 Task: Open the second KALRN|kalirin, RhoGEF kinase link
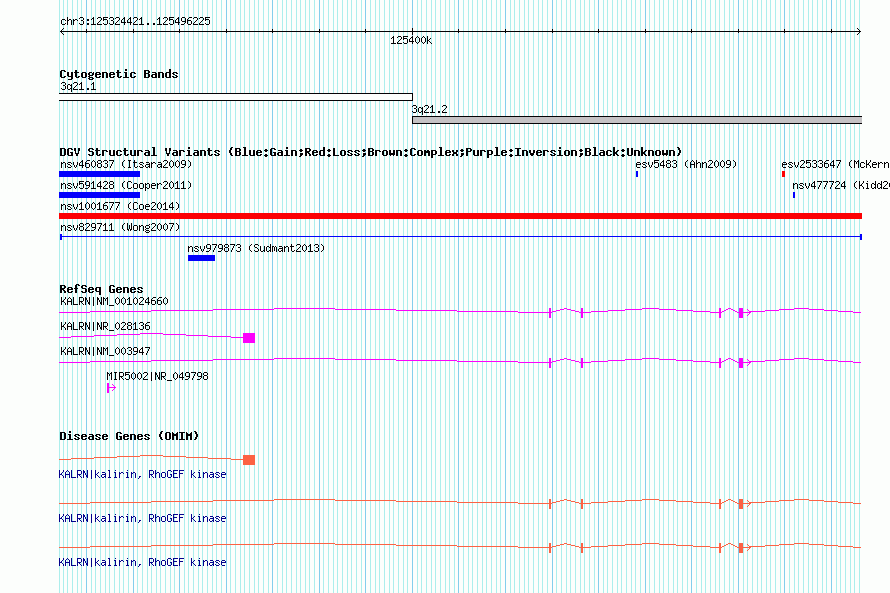pyautogui.click(x=142, y=518)
